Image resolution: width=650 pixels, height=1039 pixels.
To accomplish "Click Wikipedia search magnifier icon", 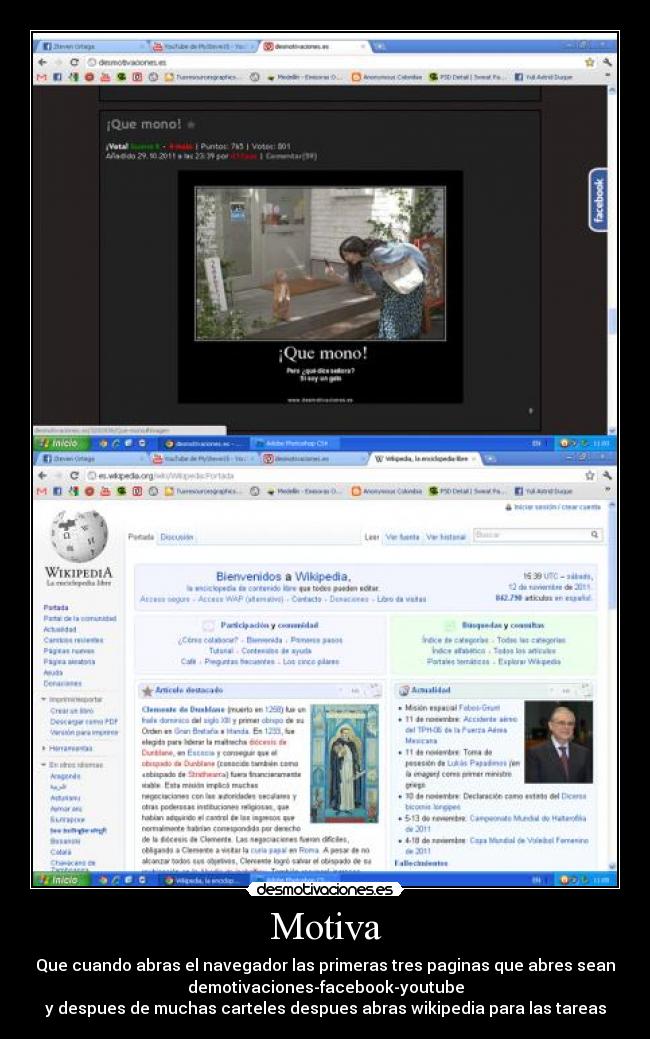I will coord(594,535).
